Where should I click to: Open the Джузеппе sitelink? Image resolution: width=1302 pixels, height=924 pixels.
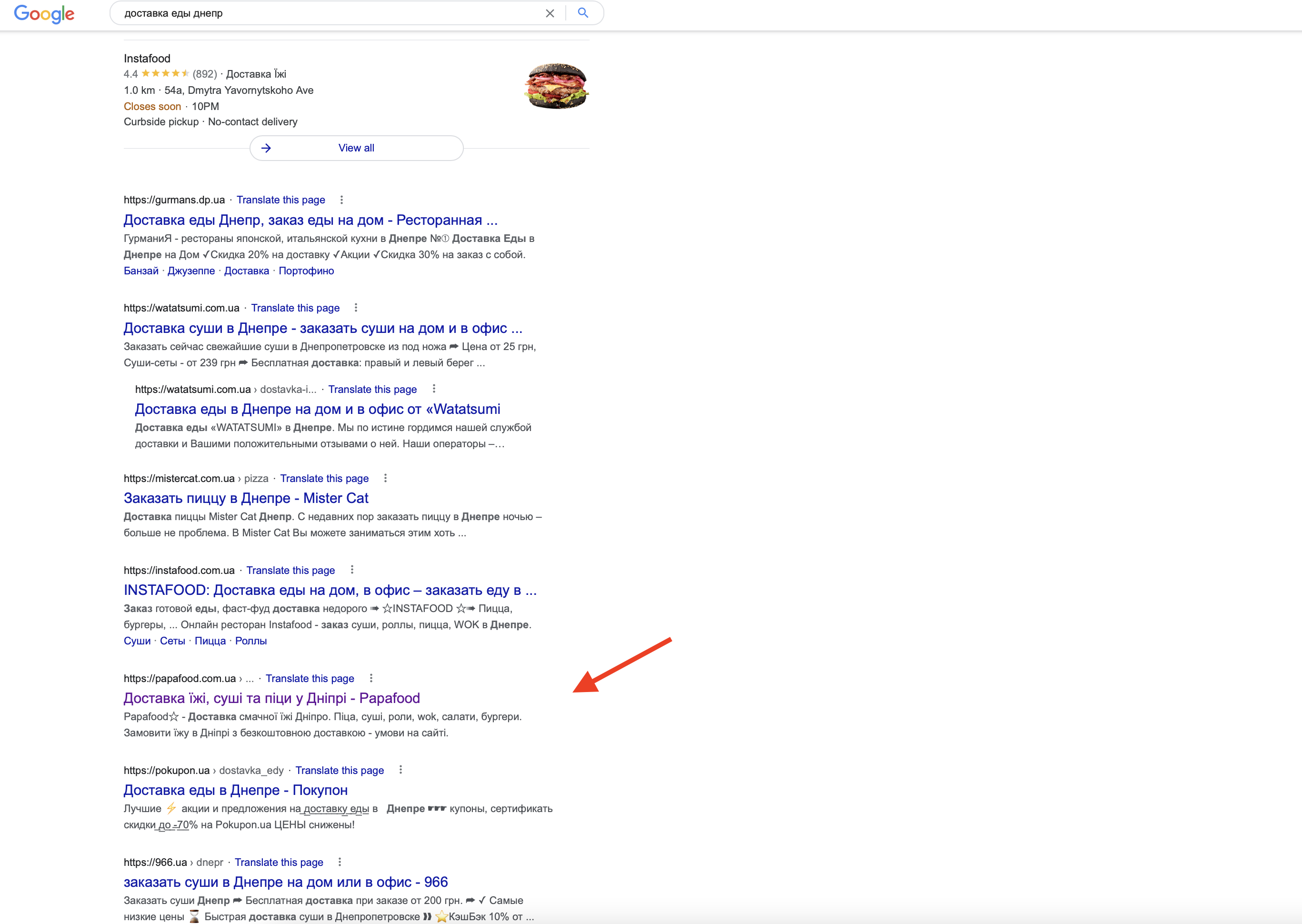pyautogui.click(x=191, y=271)
